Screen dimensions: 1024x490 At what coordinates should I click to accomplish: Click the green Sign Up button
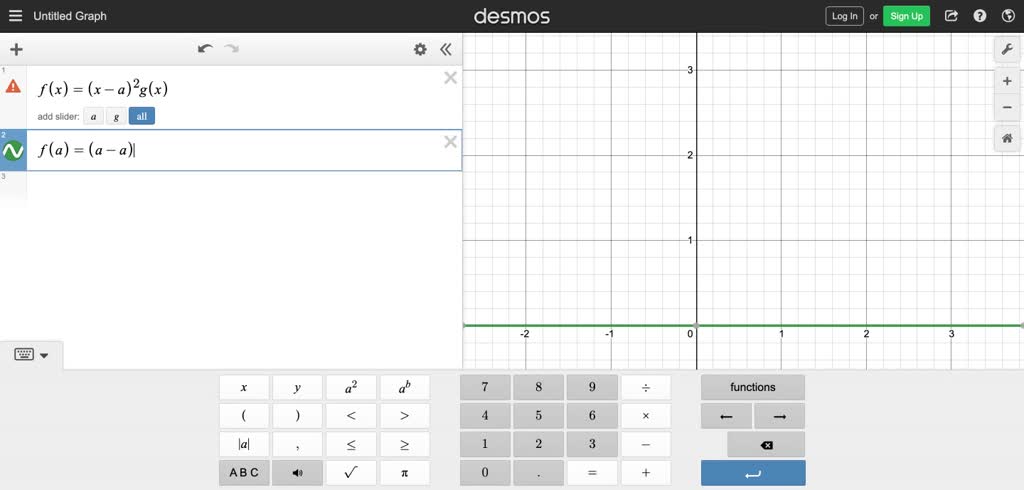tap(906, 16)
